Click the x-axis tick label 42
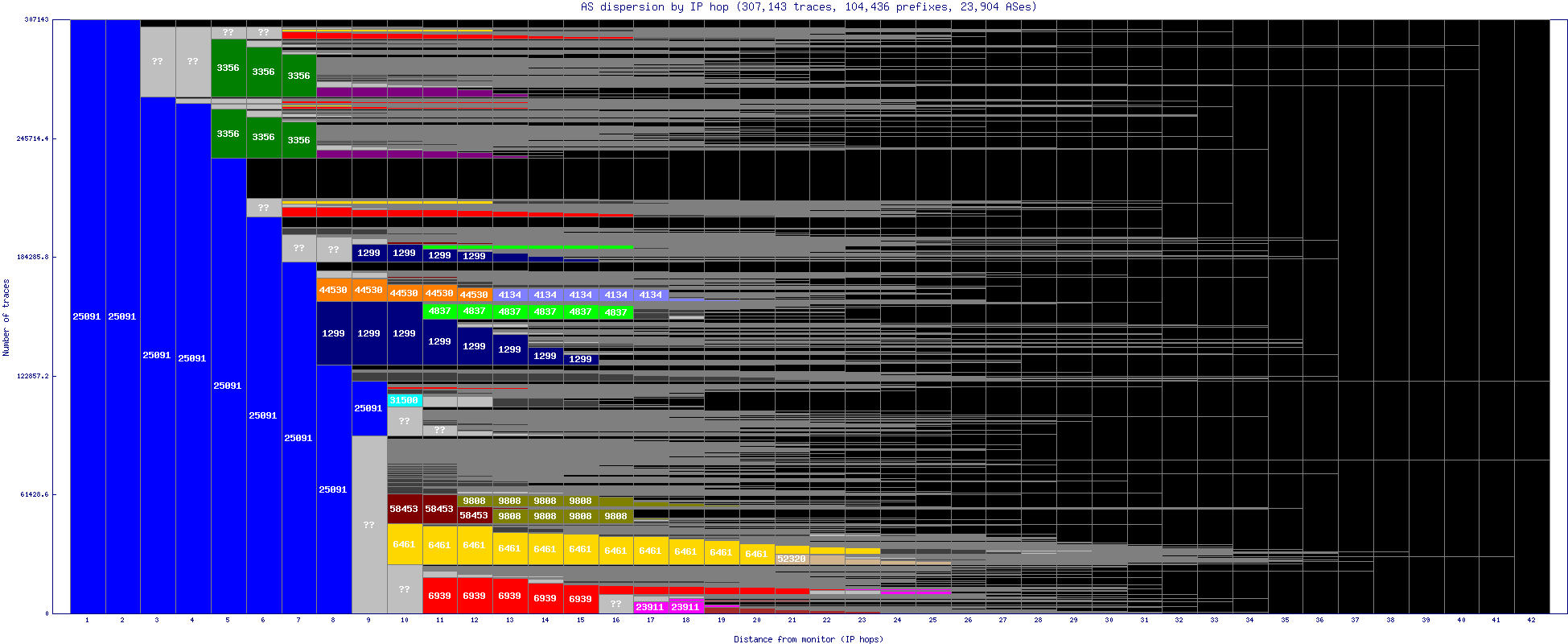 coord(1532,620)
